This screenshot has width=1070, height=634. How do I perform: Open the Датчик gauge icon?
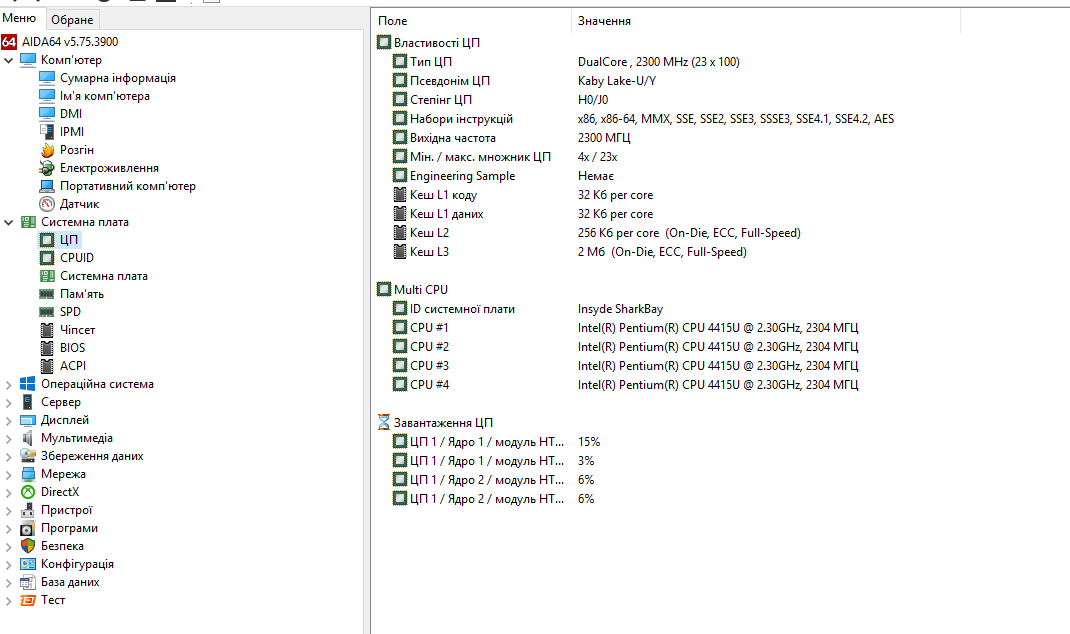click(47, 203)
